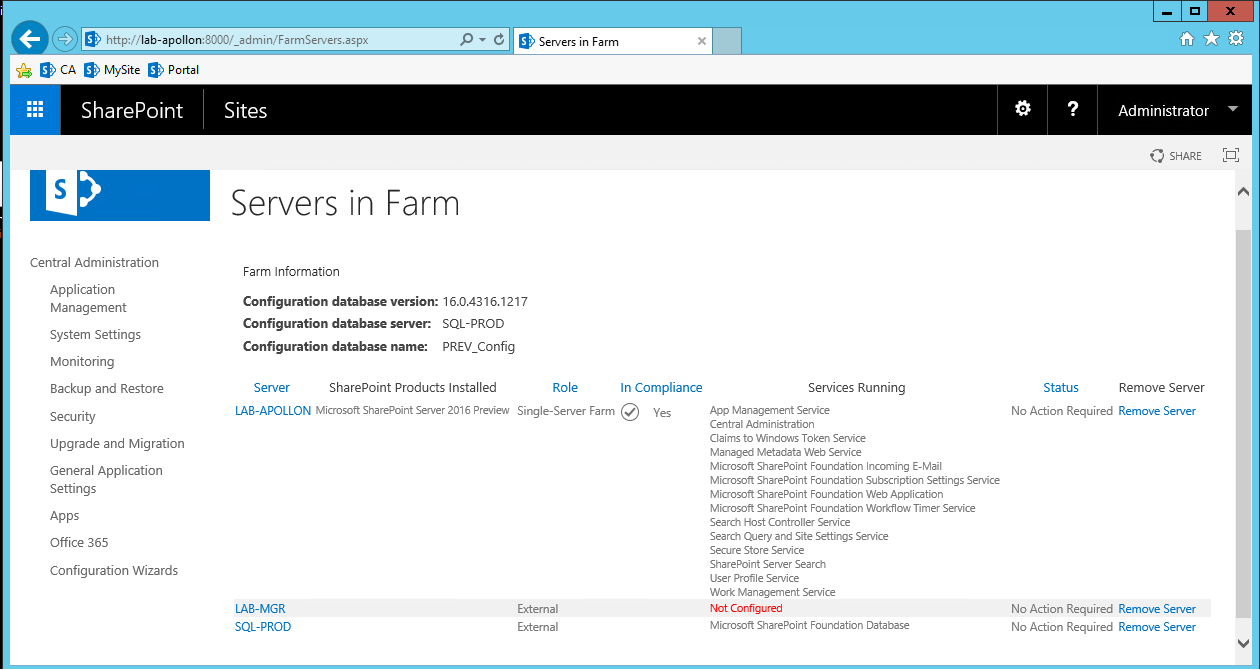The image size is (1260, 670).
Task: Open the SharePoint settings gear
Action: tap(1022, 109)
